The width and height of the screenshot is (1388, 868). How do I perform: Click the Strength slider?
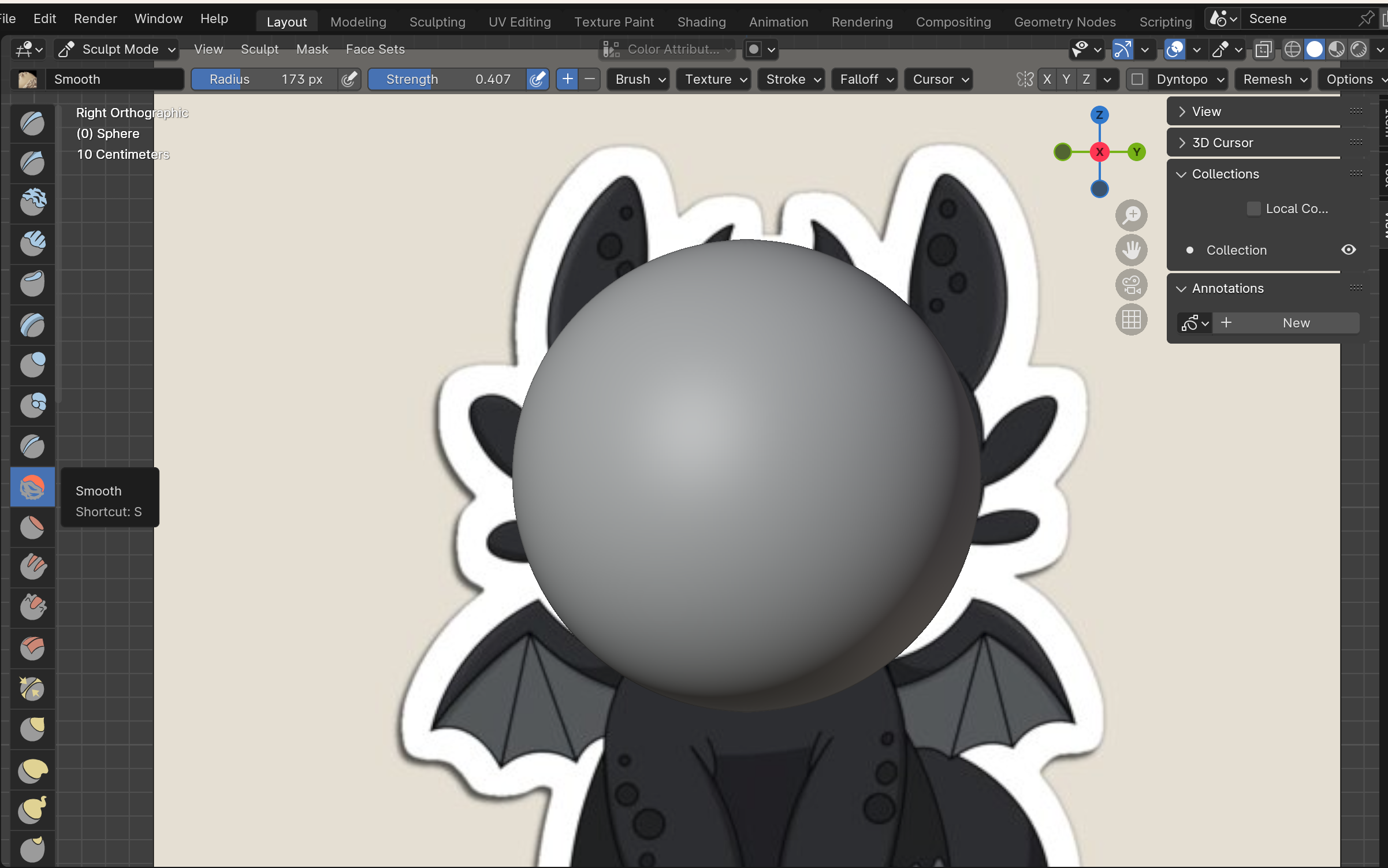click(447, 79)
